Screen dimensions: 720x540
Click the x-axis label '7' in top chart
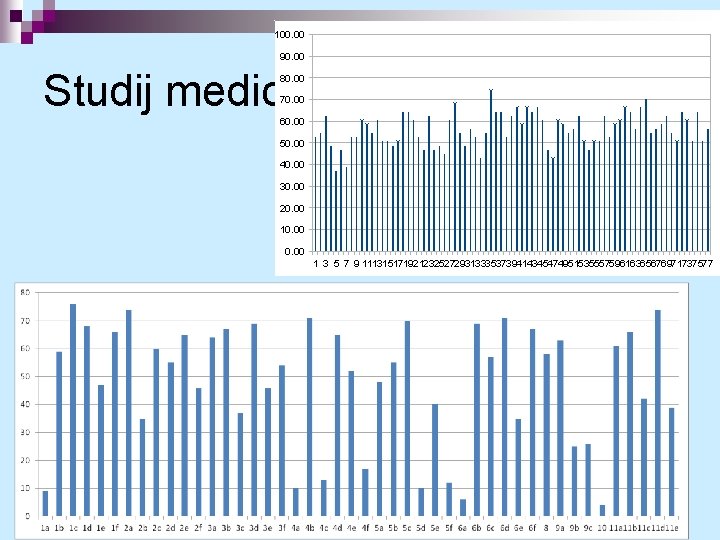coord(346,264)
